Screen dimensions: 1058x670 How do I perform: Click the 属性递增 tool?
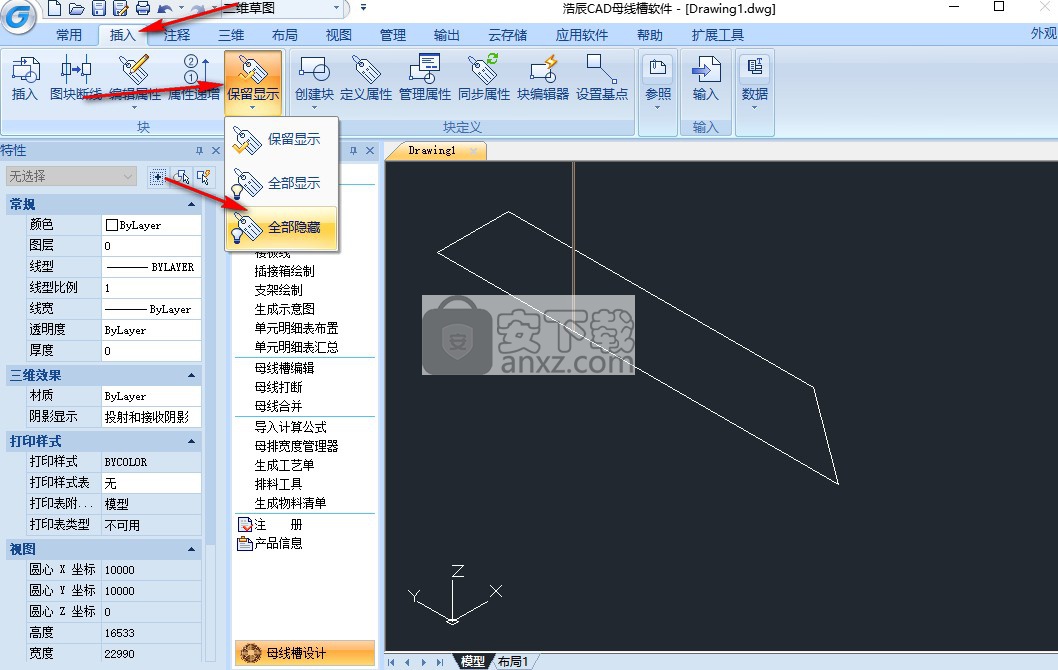tap(194, 78)
